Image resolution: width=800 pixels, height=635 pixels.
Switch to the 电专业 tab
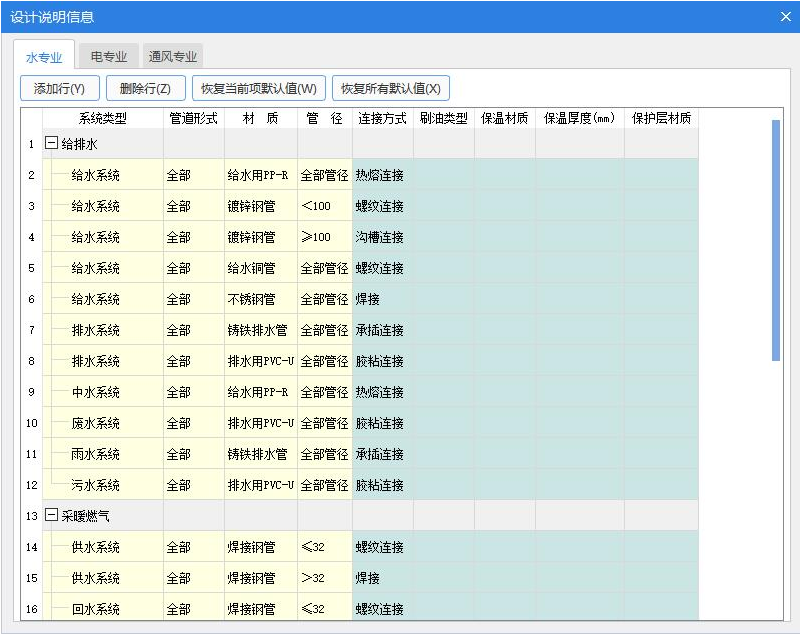(x=109, y=57)
